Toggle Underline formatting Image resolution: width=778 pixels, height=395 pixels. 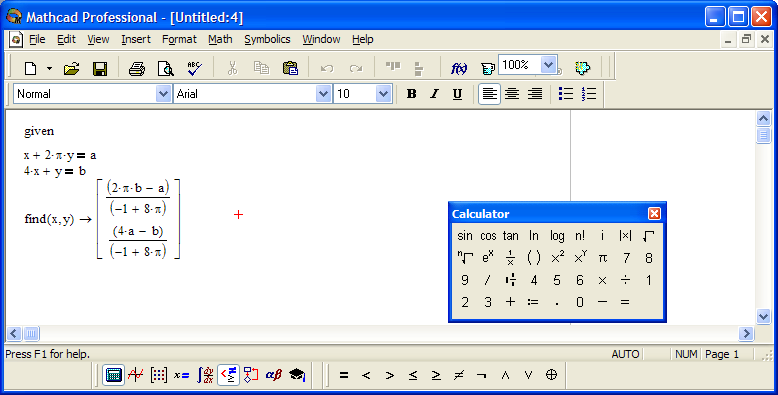point(457,94)
